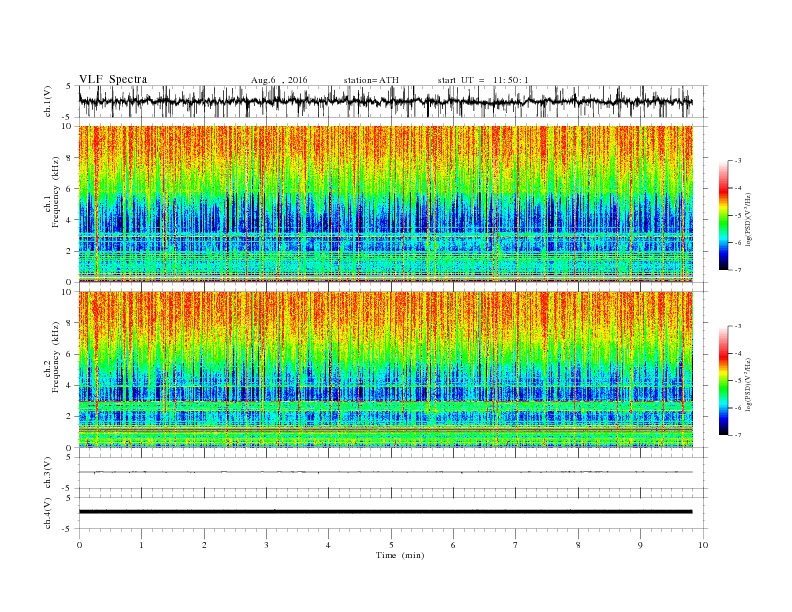Click time axis tick label "1"
This screenshot has width=792, height=612.
pyautogui.click(x=141, y=545)
